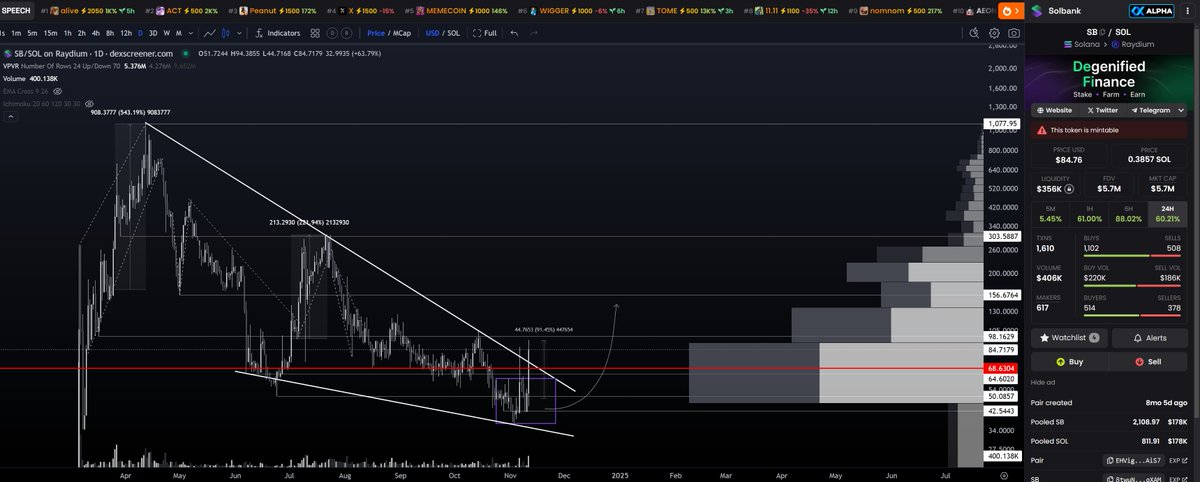Open the chart type line icon
The image size is (1200, 482).
(210, 33)
